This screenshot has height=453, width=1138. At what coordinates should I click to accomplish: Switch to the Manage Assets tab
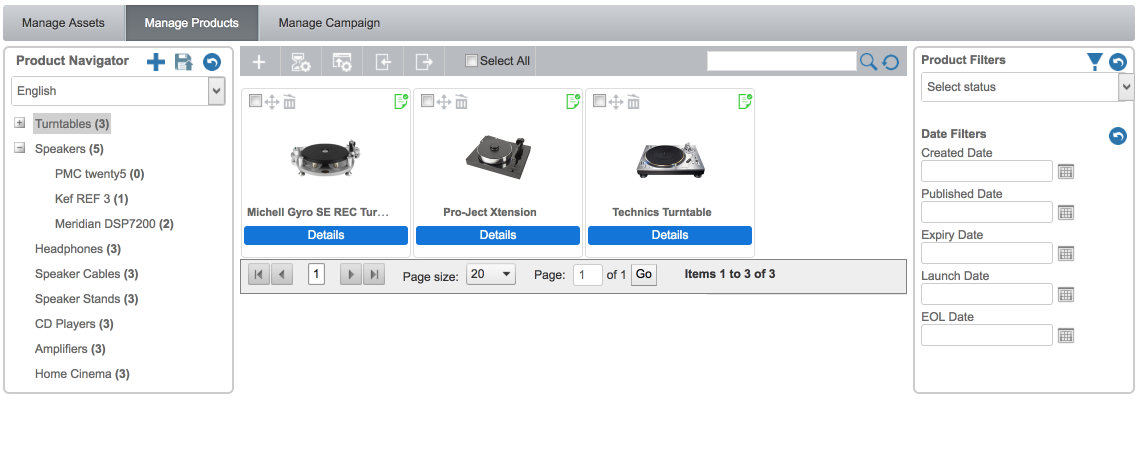(x=63, y=22)
